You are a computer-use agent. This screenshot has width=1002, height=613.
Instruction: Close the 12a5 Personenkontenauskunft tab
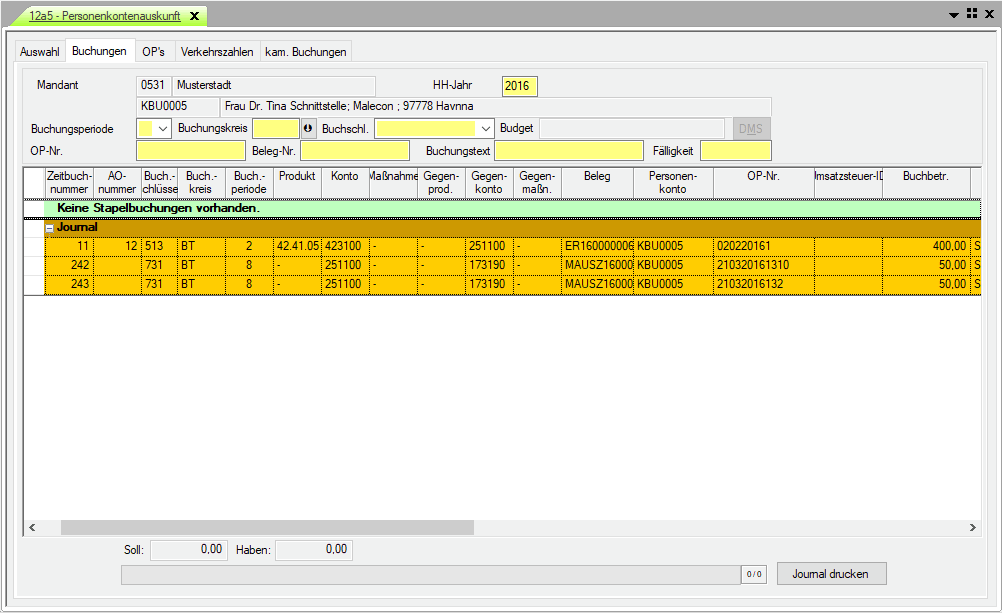194,16
